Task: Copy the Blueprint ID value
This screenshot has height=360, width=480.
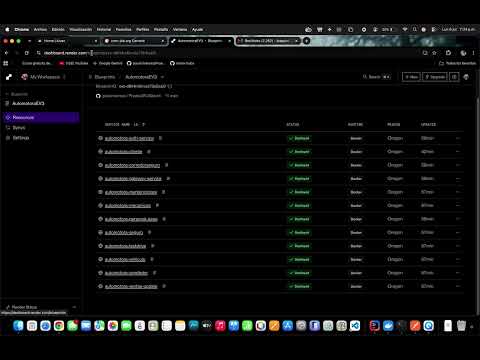Action: click(x=170, y=86)
